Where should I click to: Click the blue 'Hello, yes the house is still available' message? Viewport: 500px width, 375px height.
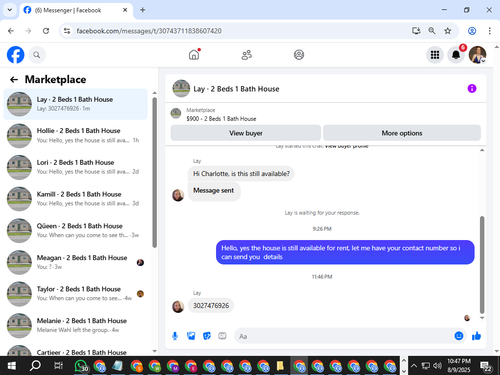pos(345,252)
